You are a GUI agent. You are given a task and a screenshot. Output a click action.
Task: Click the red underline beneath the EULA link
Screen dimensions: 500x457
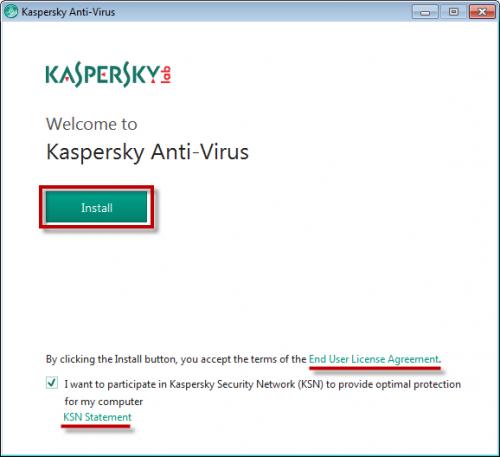375,368
